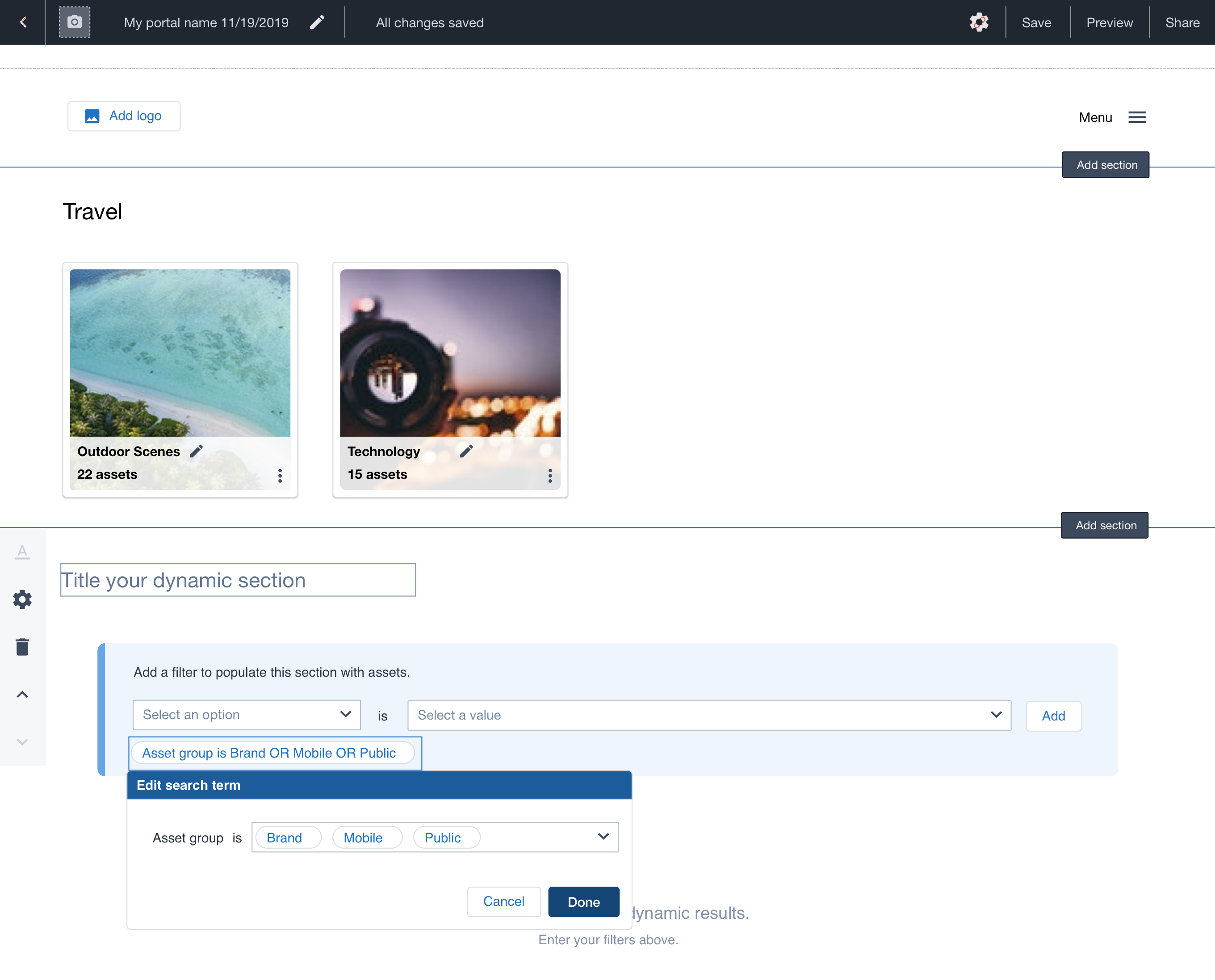Expand the Select an option dropdown
This screenshot has height=980, width=1215.
[247, 715]
